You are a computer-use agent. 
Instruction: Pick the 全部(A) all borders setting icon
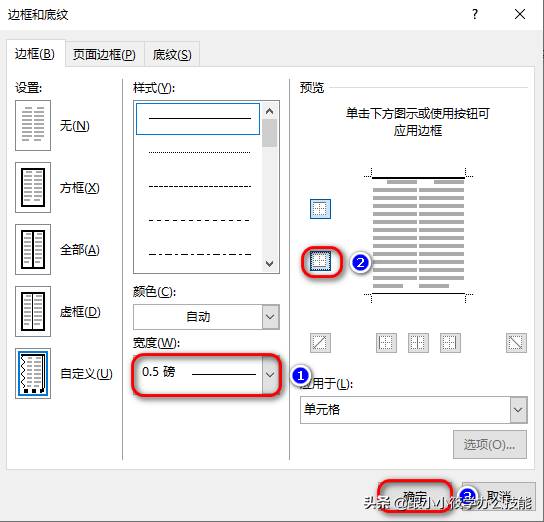[33, 249]
